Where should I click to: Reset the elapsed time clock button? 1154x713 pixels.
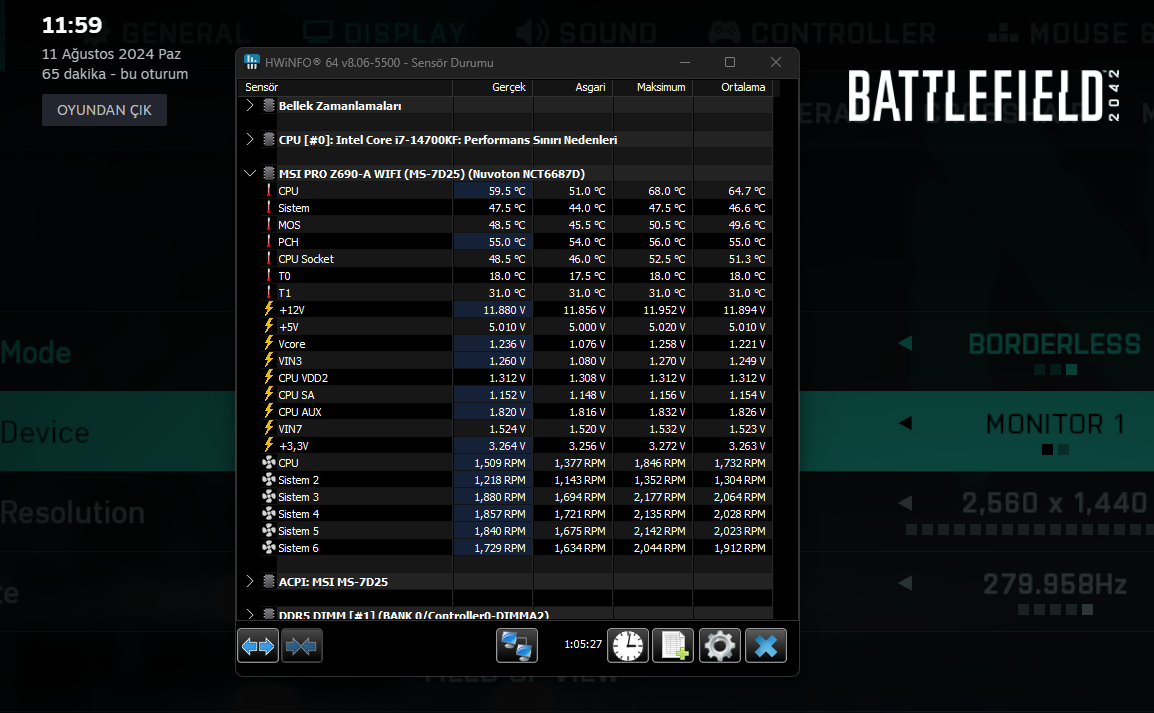pyautogui.click(x=628, y=646)
